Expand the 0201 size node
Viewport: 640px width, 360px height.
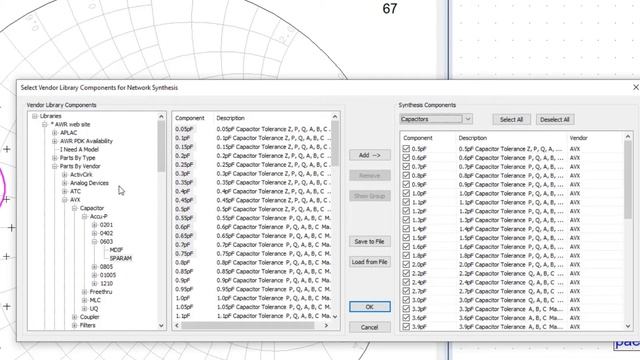(94, 225)
